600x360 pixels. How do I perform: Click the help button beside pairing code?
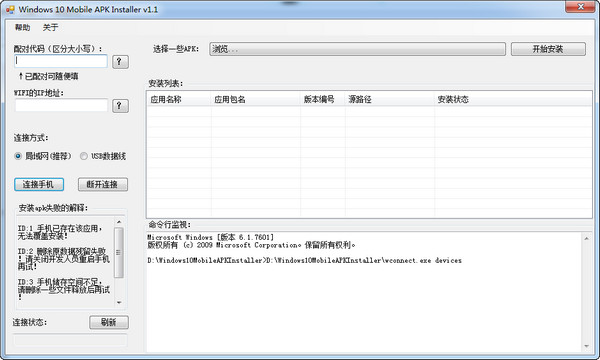click(x=120, y=61)
